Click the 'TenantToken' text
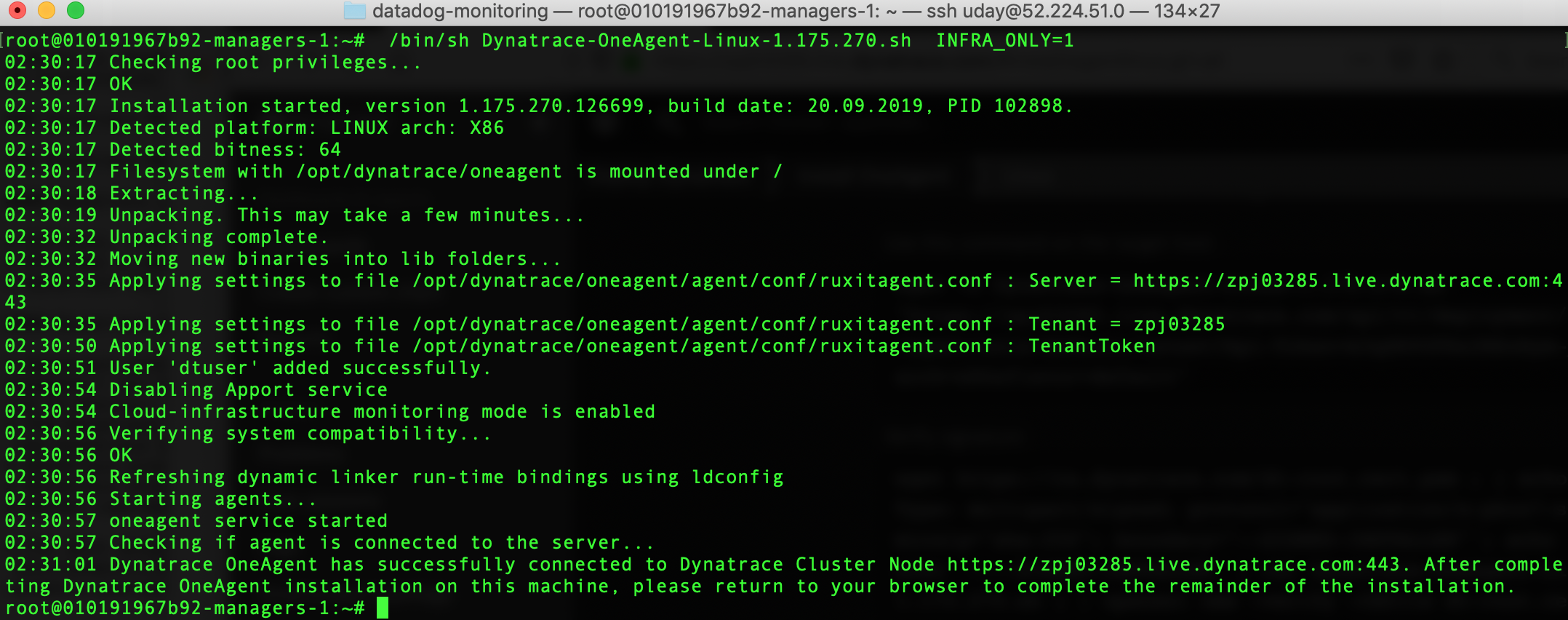The image size is (1568, 620). point(1092,346)
